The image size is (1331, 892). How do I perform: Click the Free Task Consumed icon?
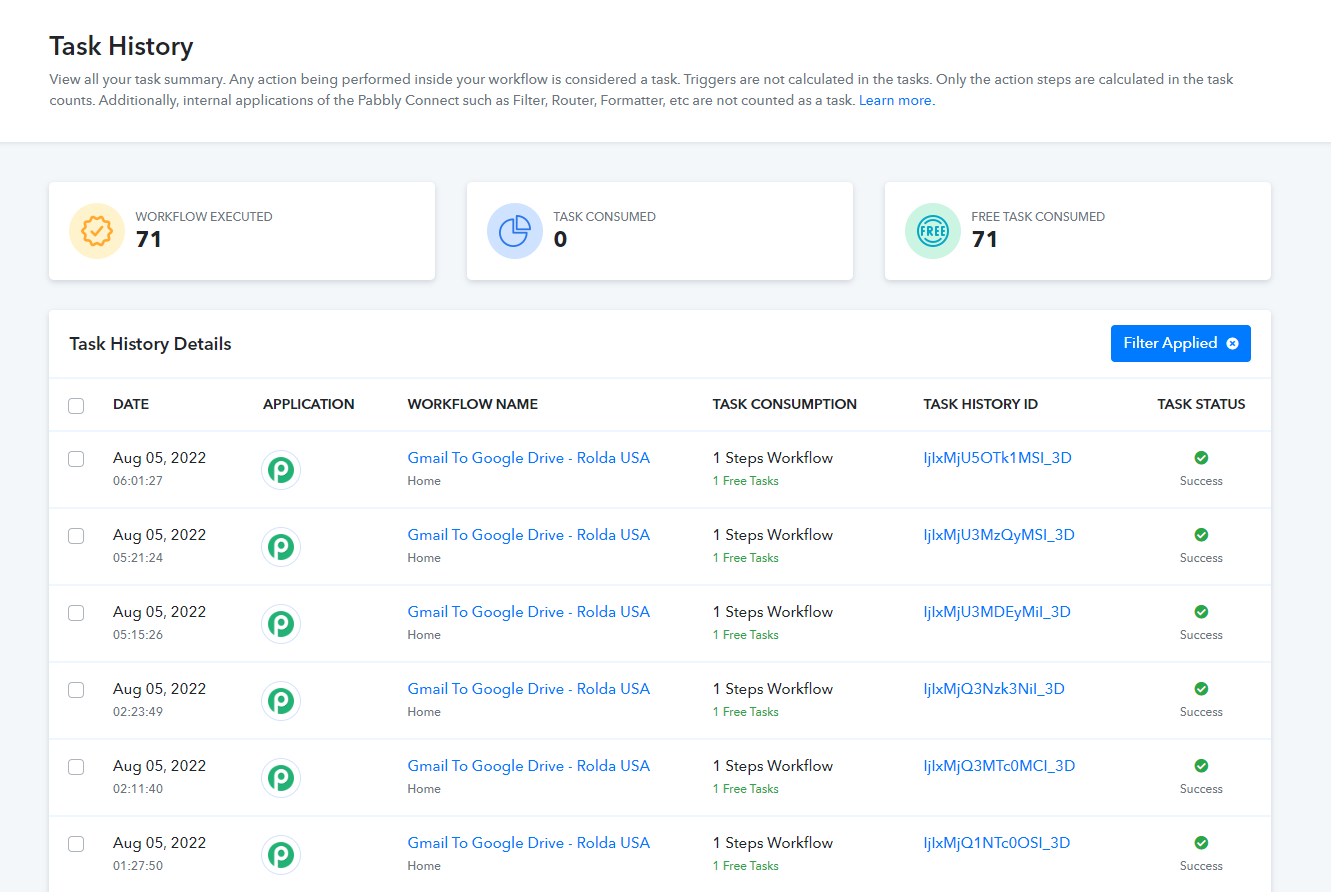click(x=933, y=231)
